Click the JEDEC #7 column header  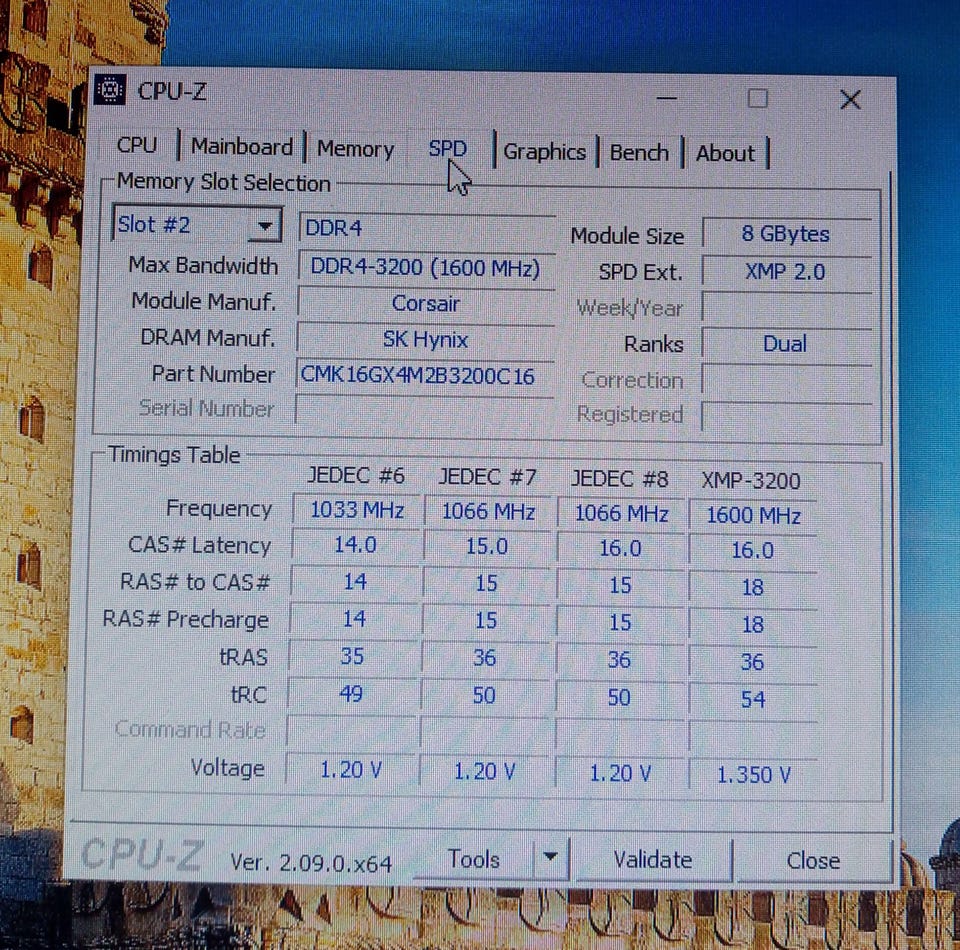pyautogui.click(x=487, y=477)
